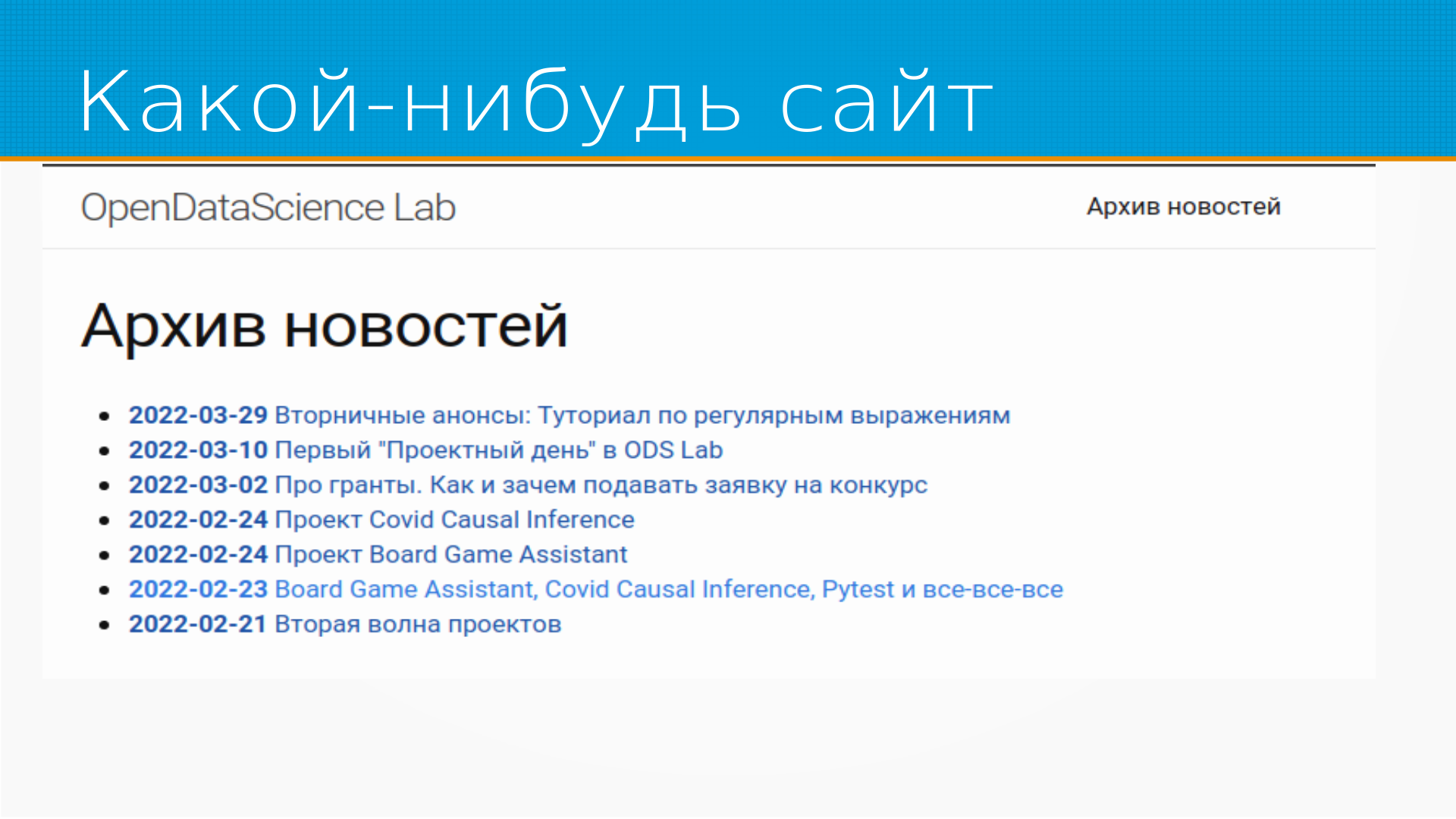Screen dimensions: 1456x819
Task: Open the Архив новостей navigation menu item
Action: click(1183, 206)
